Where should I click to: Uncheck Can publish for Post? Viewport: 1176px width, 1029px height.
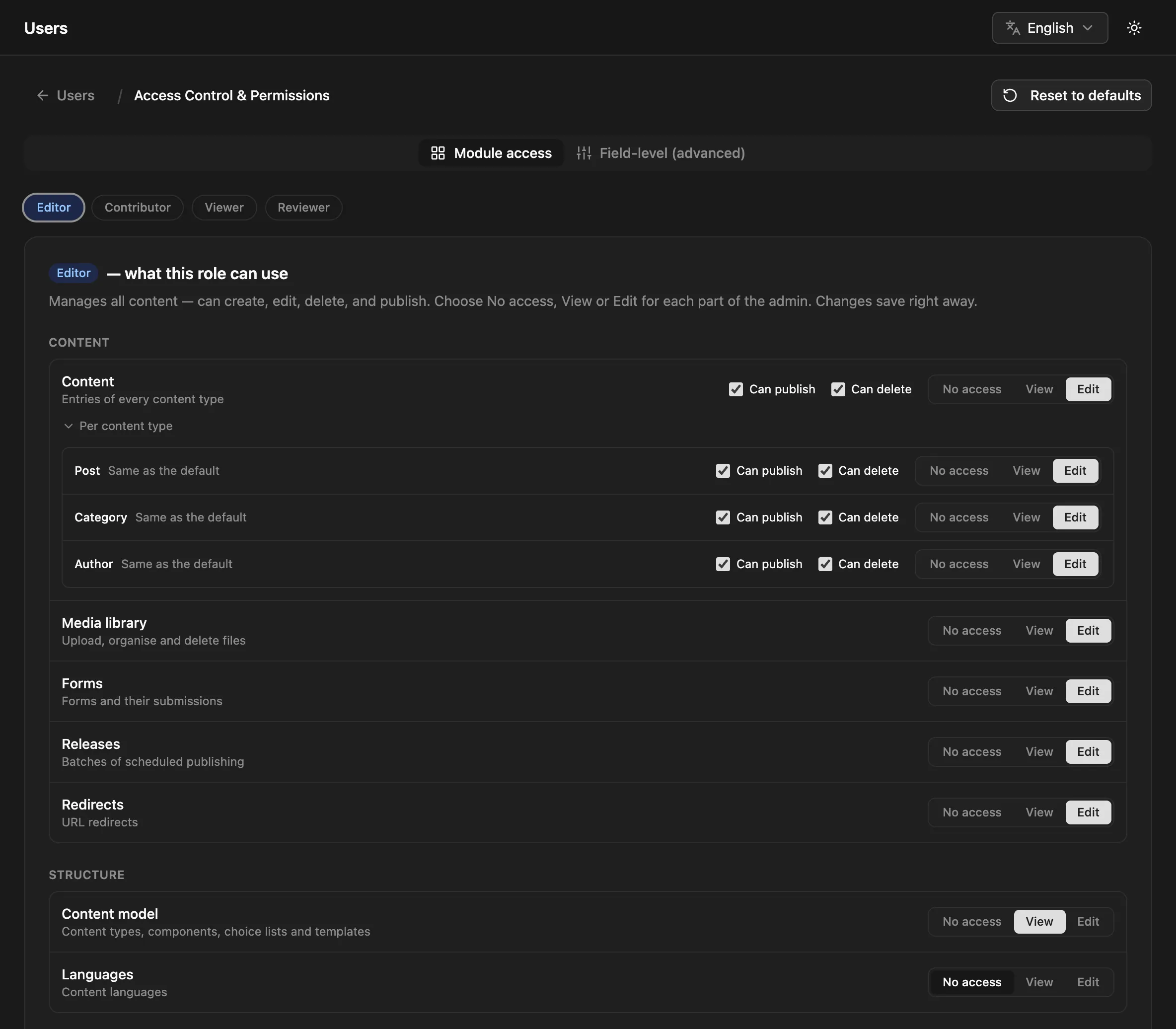coord(723,470)
